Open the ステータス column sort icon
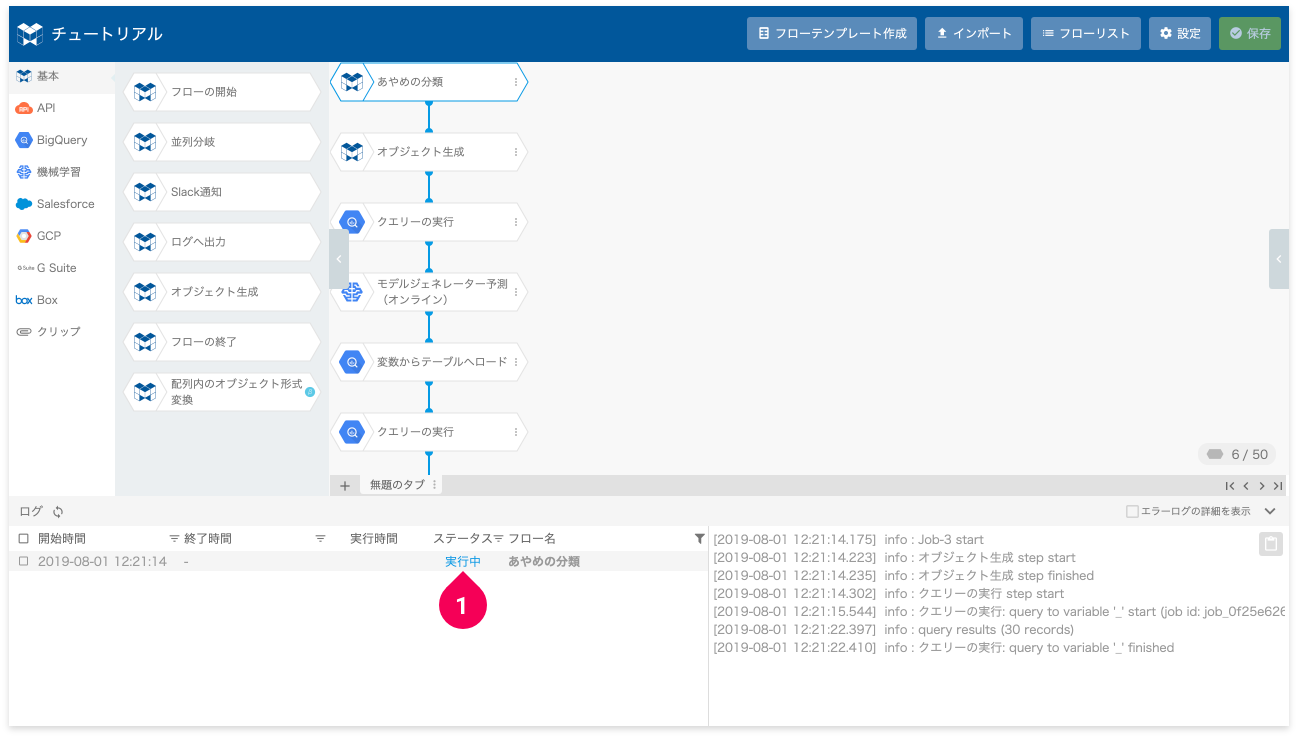 pos(497,539)
